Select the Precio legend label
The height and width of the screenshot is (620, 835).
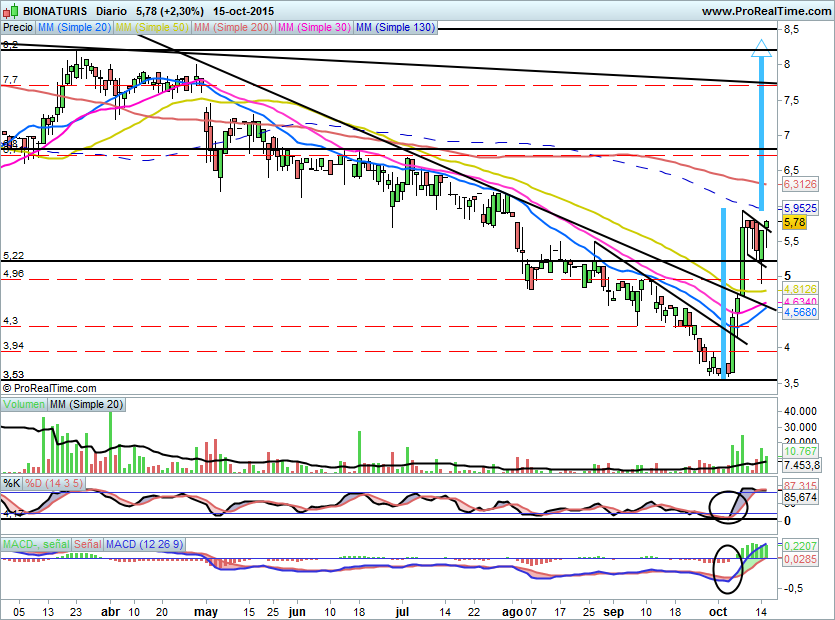(18, 27)
